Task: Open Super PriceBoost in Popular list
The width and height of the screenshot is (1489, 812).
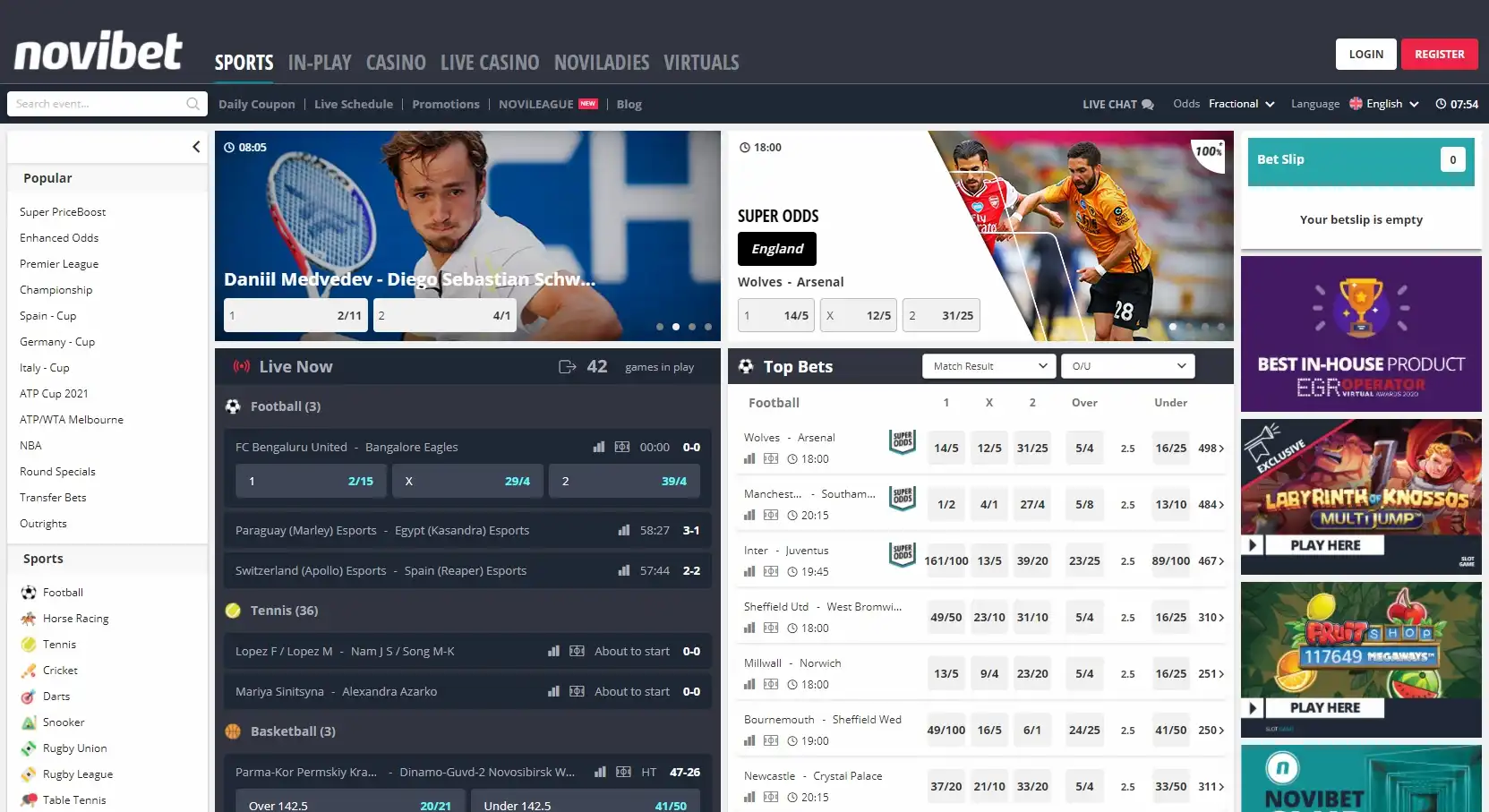Action: [63, 212]
